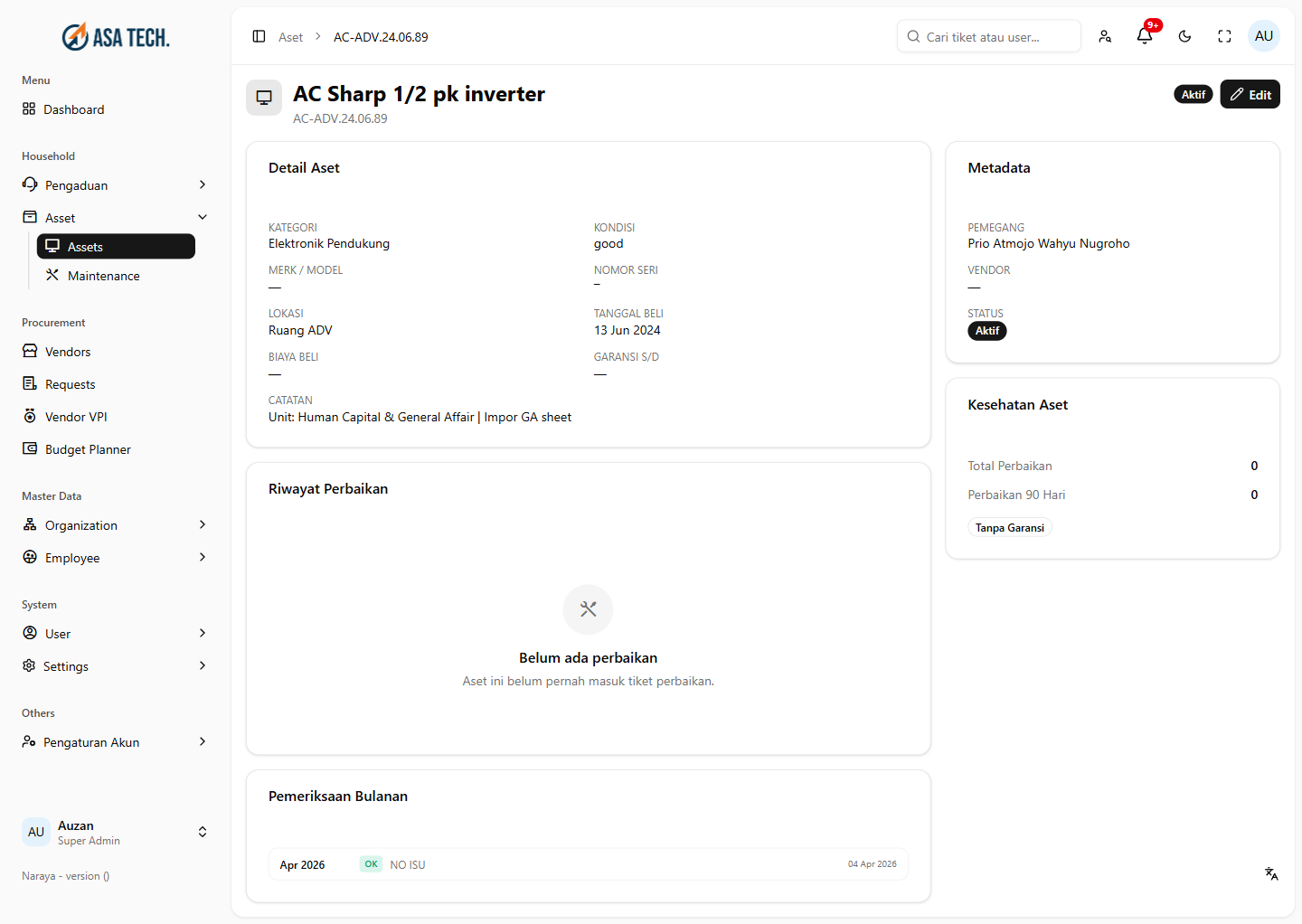Click the monitor icon beside asset title

pyautogui.click(x=264, y=98)
